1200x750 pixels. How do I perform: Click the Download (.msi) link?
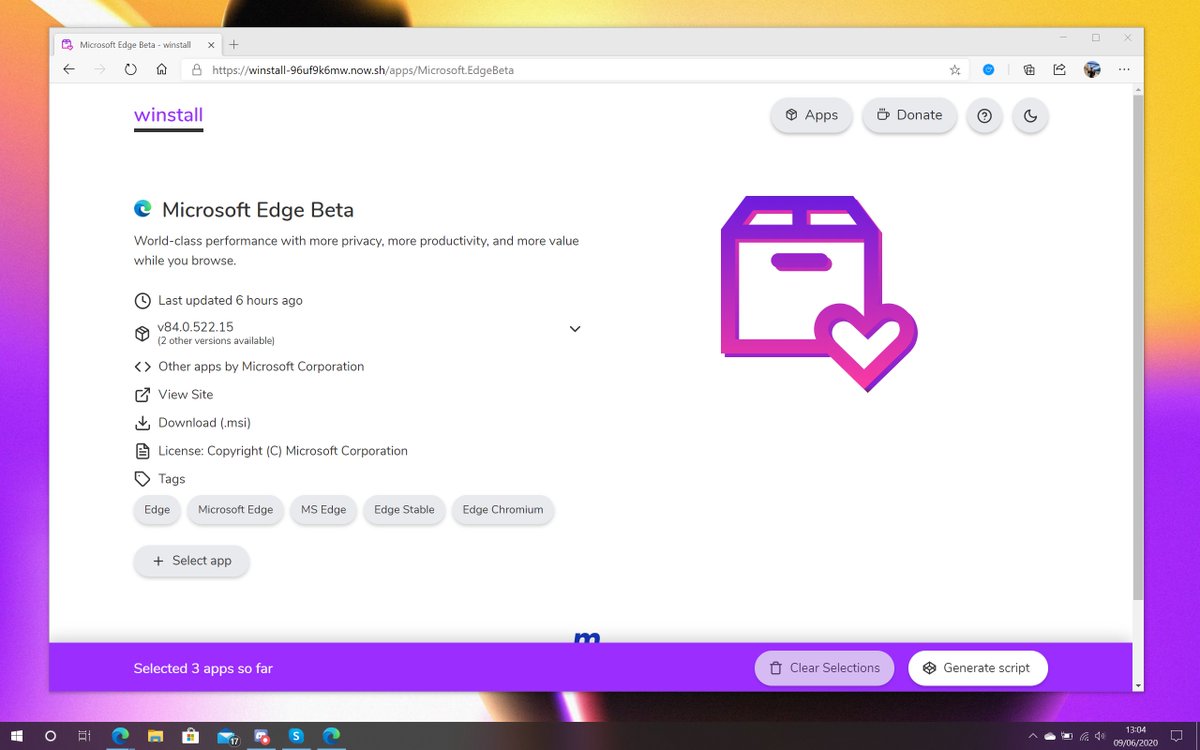204,422
